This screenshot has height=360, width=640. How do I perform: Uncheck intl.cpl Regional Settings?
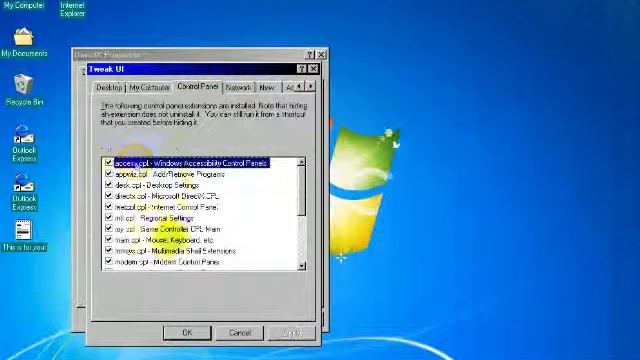click(109, 218)
